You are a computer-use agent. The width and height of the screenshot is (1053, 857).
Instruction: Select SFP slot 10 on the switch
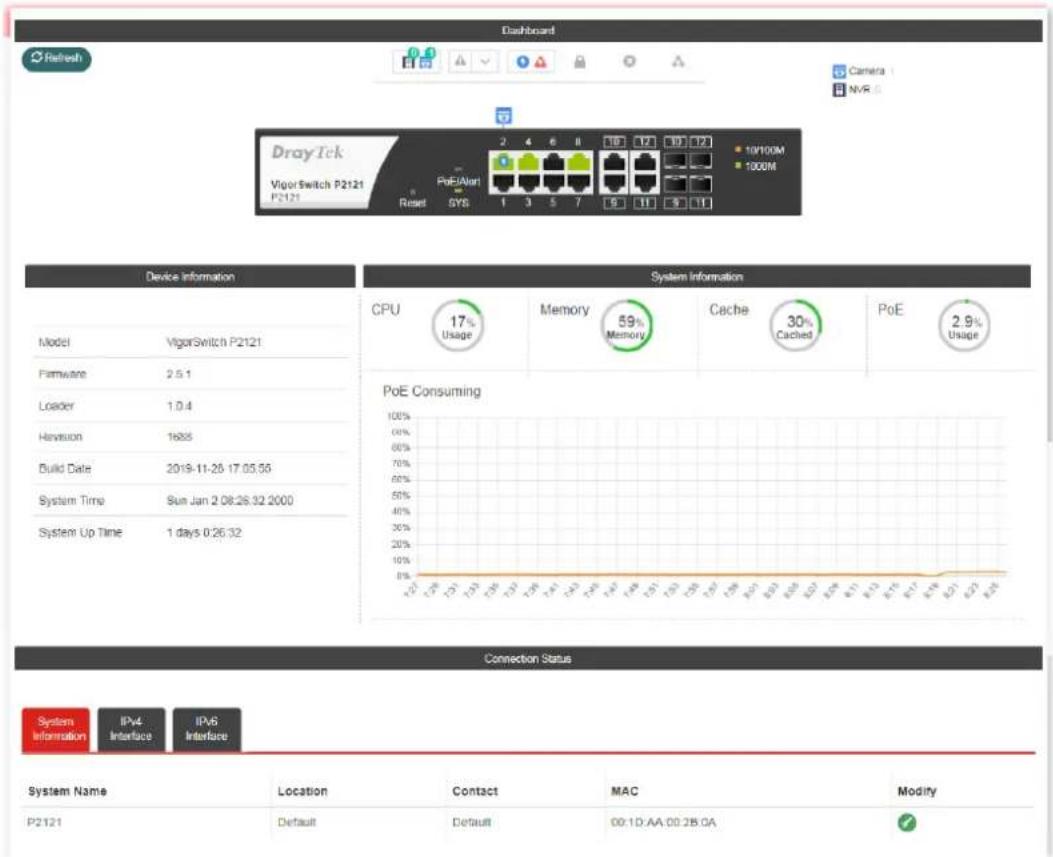pos(676,160)
